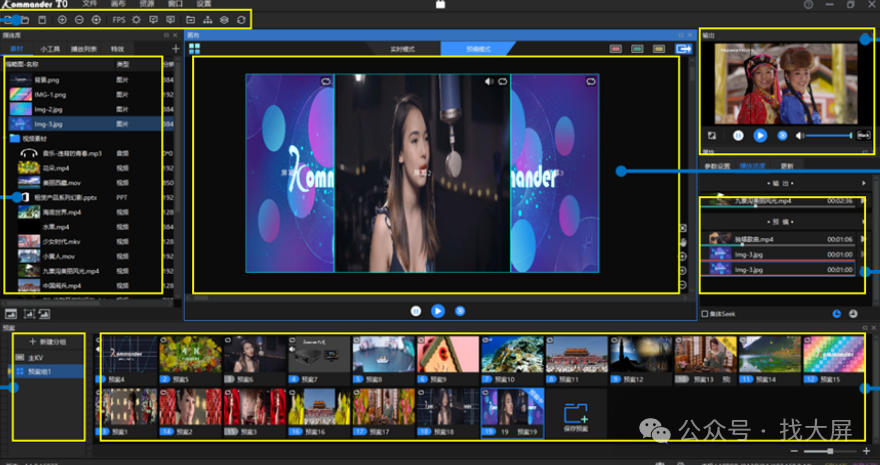This screenshot has height=465, width=880.
Task: Click the zoom in (plus circle) toolbar icon
Action: click(62, 20)
